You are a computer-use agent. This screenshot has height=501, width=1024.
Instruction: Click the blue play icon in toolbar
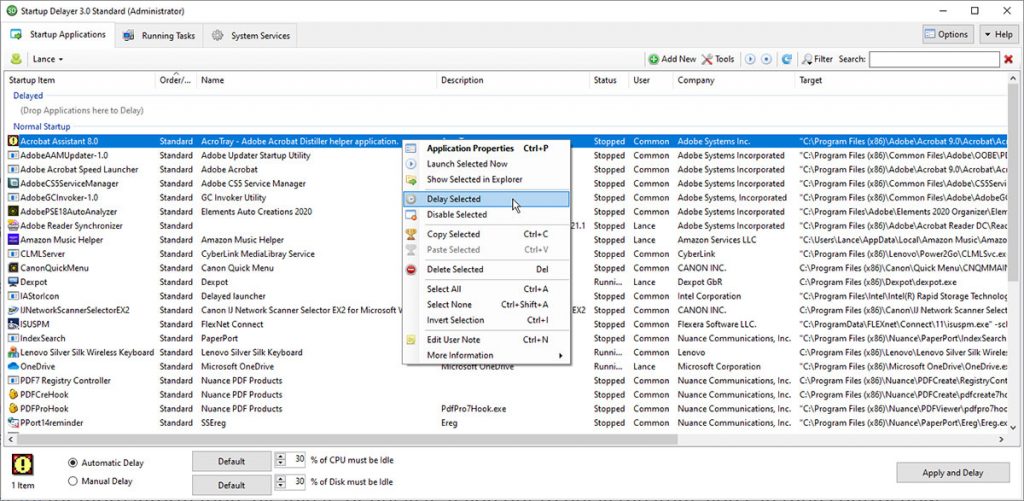[750, 60]
